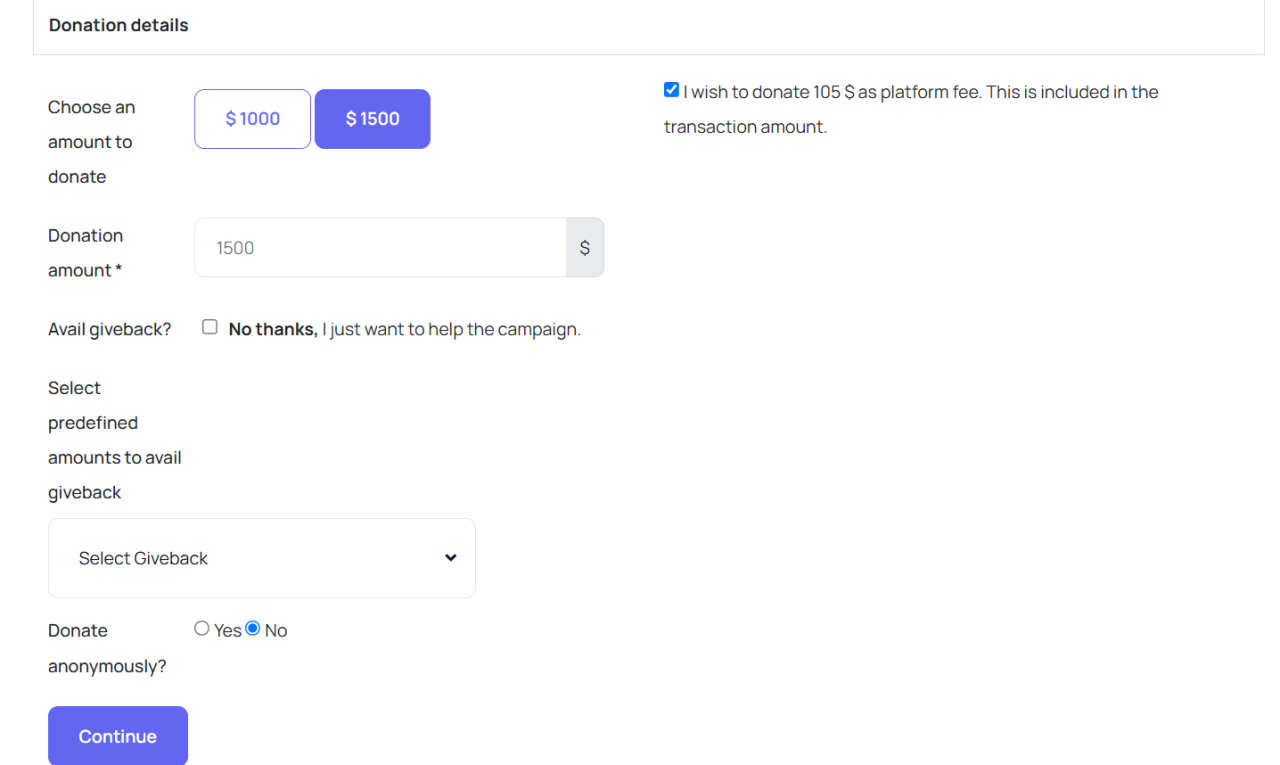This screenshot has width=1280, height=765.
Task: Click the Donation details section header
Action: coord(119,26)
